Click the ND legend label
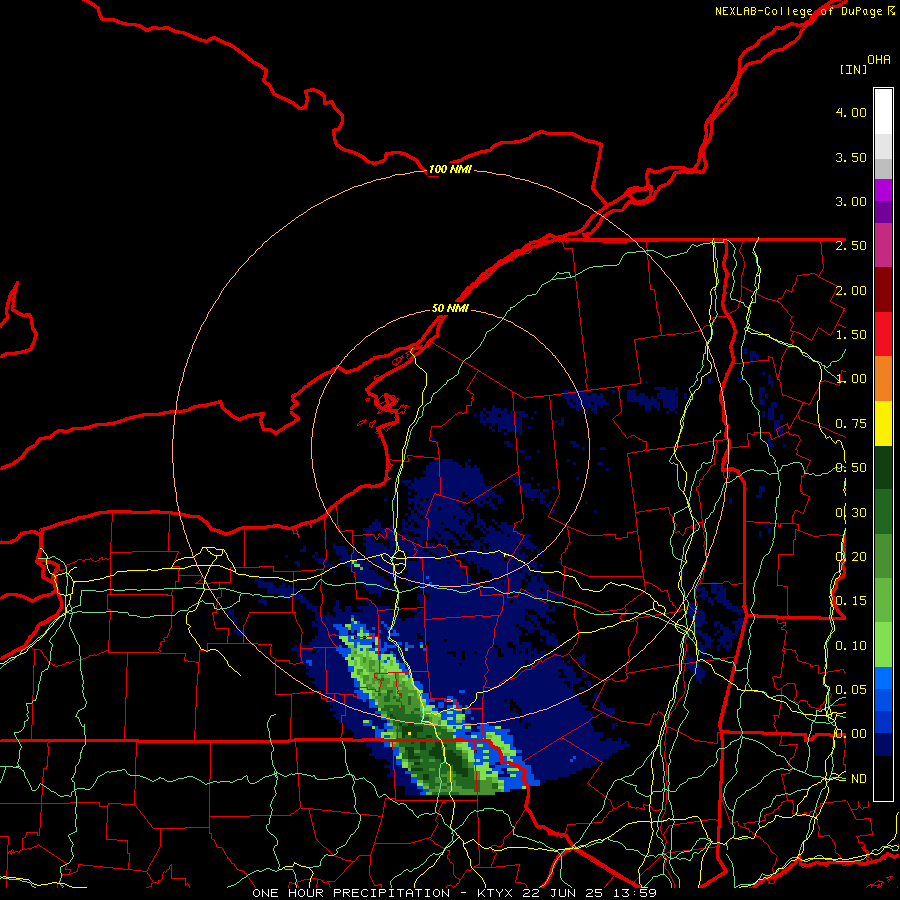Viewport: 900px width, 900px height. (x=859, y=779)
